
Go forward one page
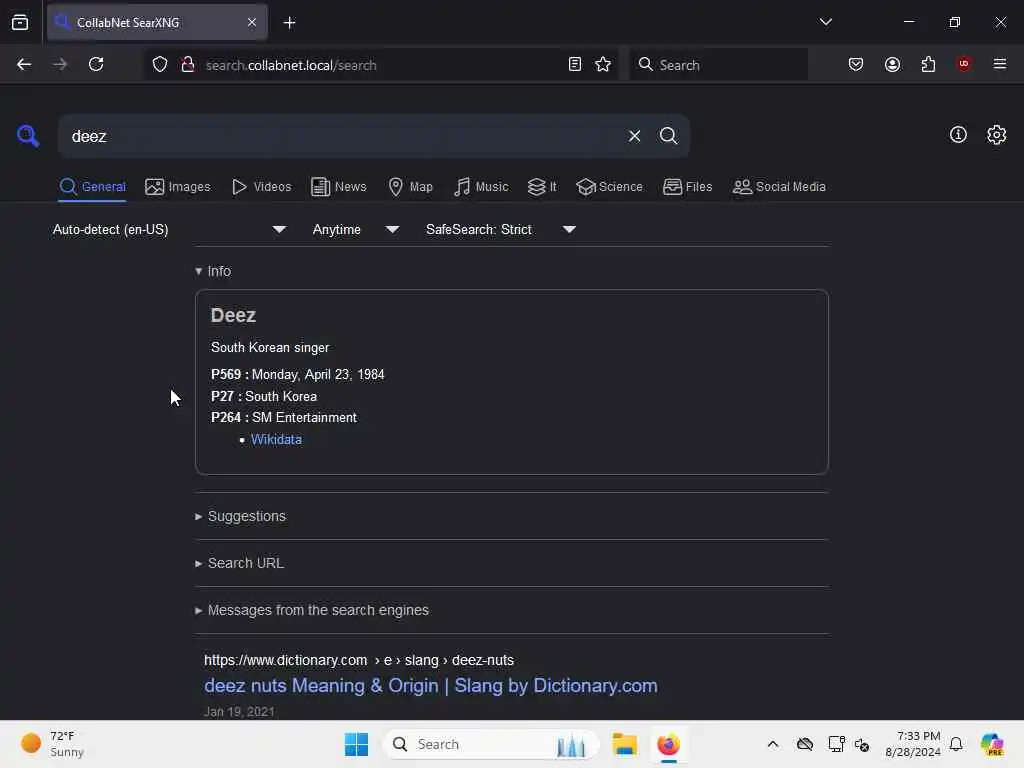click(x=59, y=64)
